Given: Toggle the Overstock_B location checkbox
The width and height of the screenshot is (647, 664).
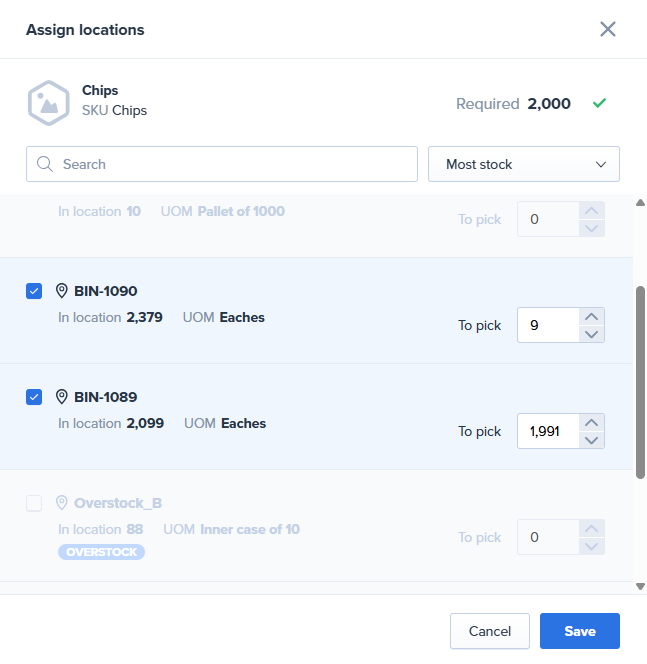Looking at the screenshot, I should pos(34,503).
